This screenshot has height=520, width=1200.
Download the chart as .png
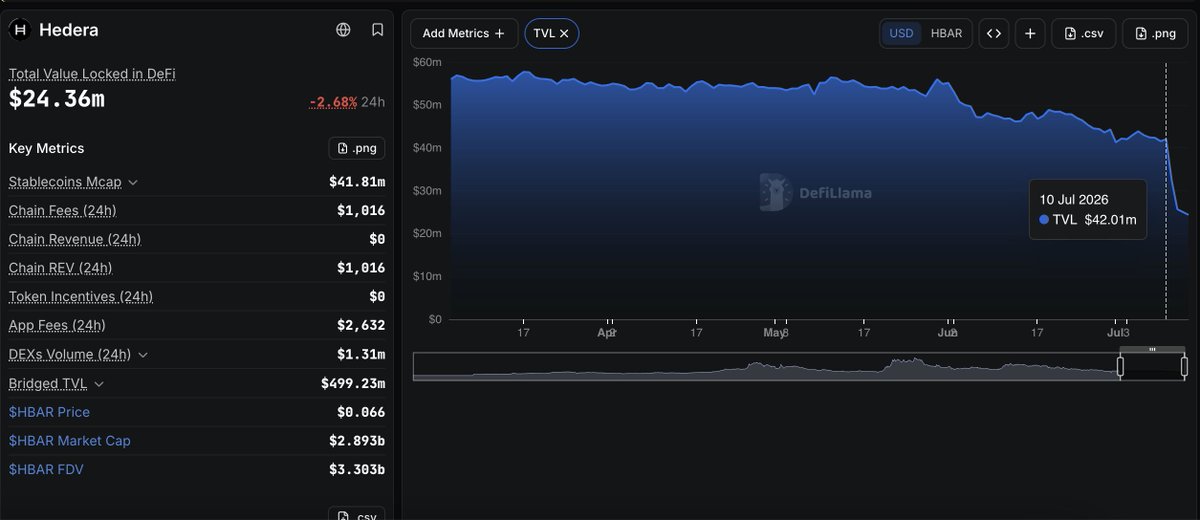coord(1155,33)
